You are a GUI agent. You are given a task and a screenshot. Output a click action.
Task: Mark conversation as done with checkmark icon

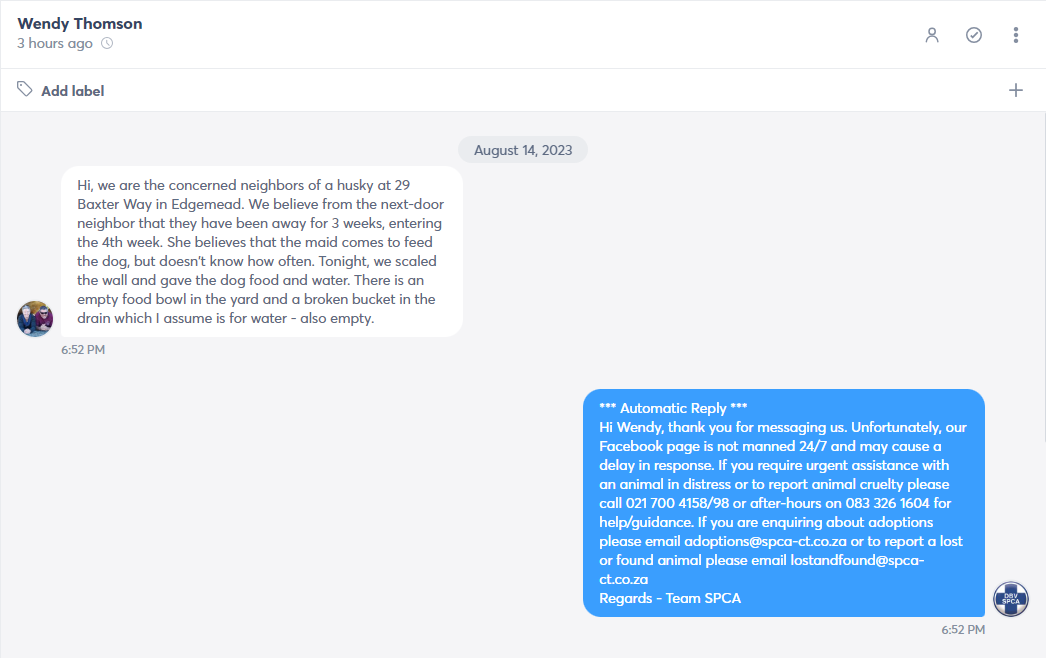[974, 35]
